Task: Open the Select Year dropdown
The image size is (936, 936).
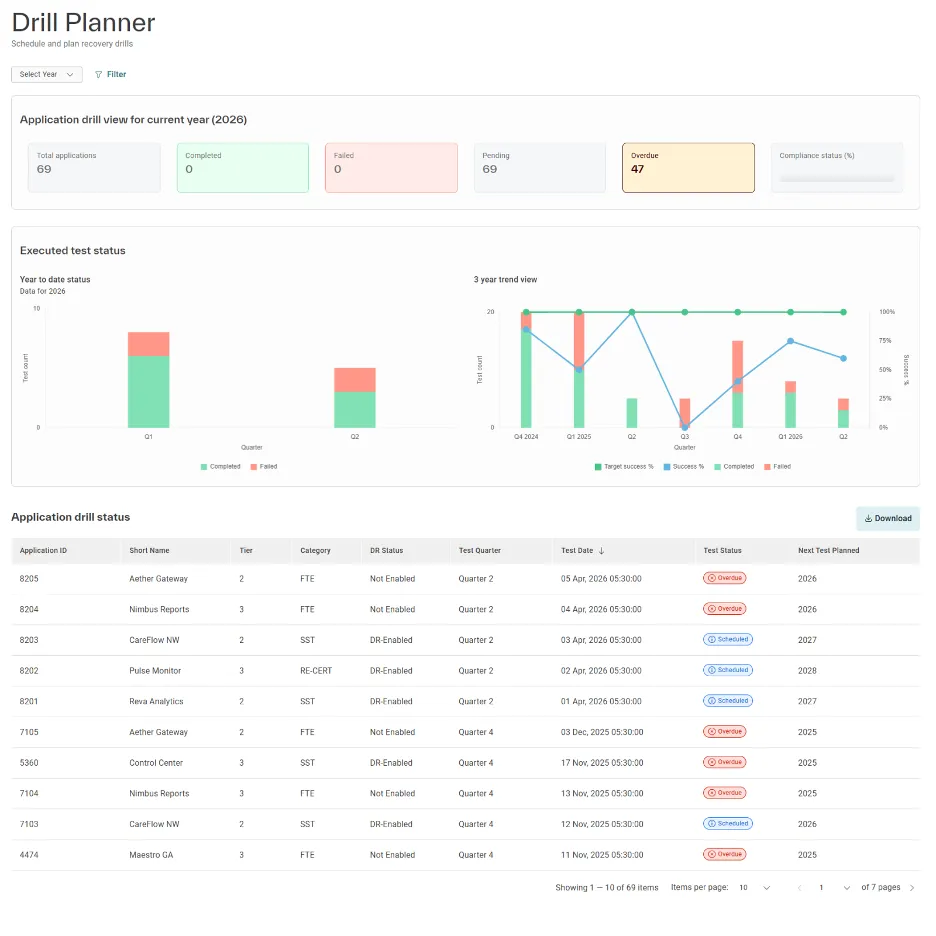Action: pos(47,74)
